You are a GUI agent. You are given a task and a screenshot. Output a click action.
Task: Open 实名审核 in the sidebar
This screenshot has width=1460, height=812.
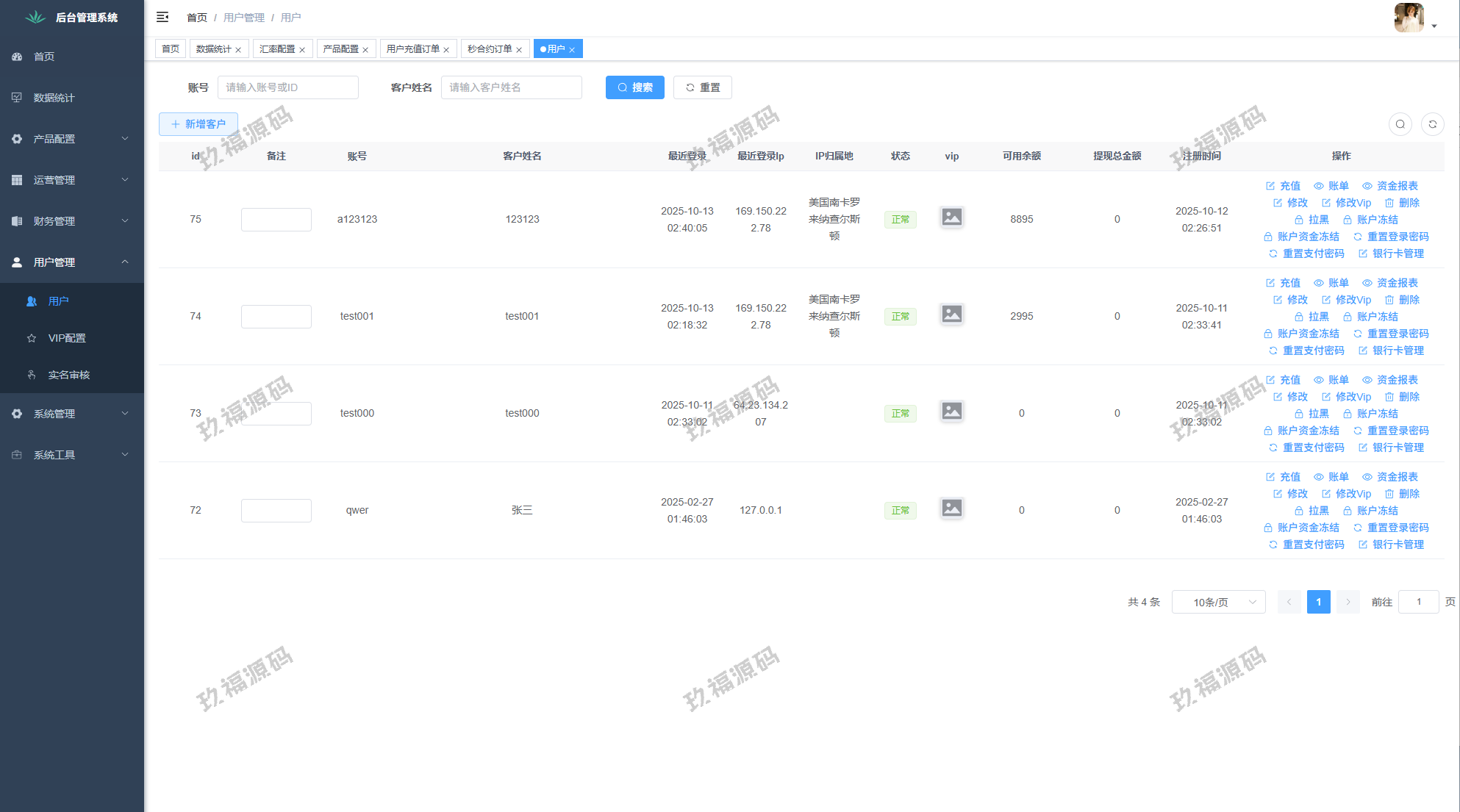coord(68,375)
